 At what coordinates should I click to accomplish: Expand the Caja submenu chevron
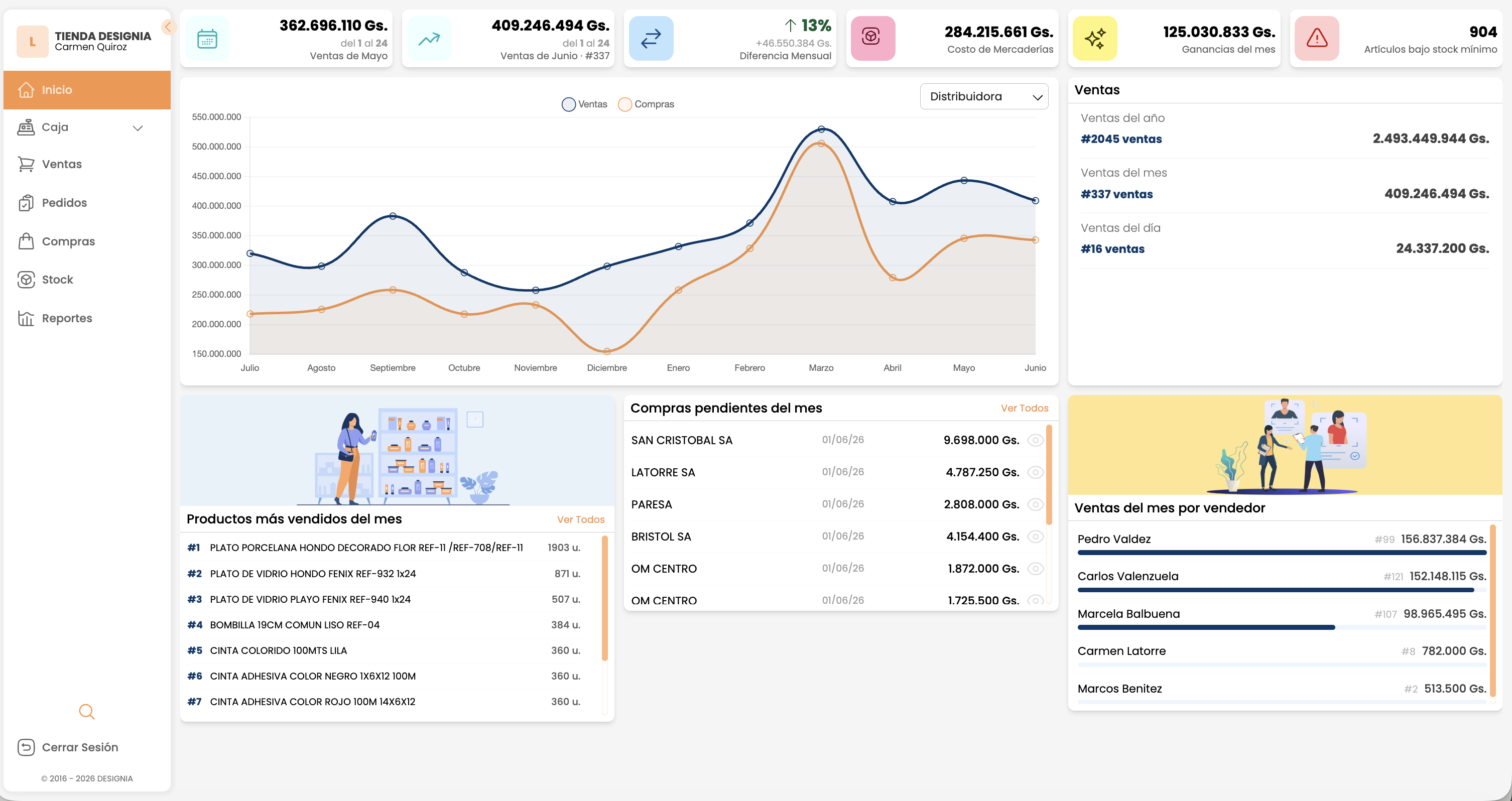pyautogui.click(x=138, y=128)
